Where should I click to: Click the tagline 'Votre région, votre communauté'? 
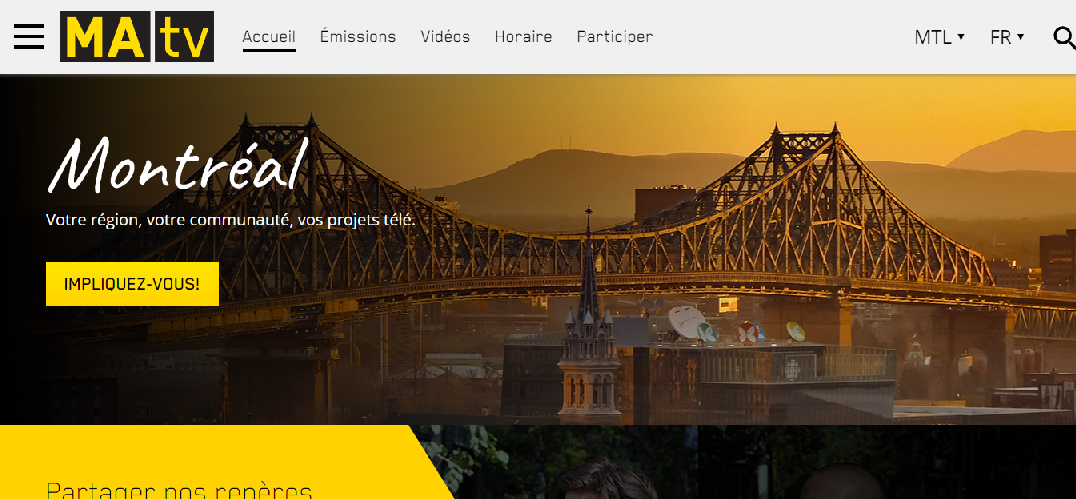coord(230,220)
